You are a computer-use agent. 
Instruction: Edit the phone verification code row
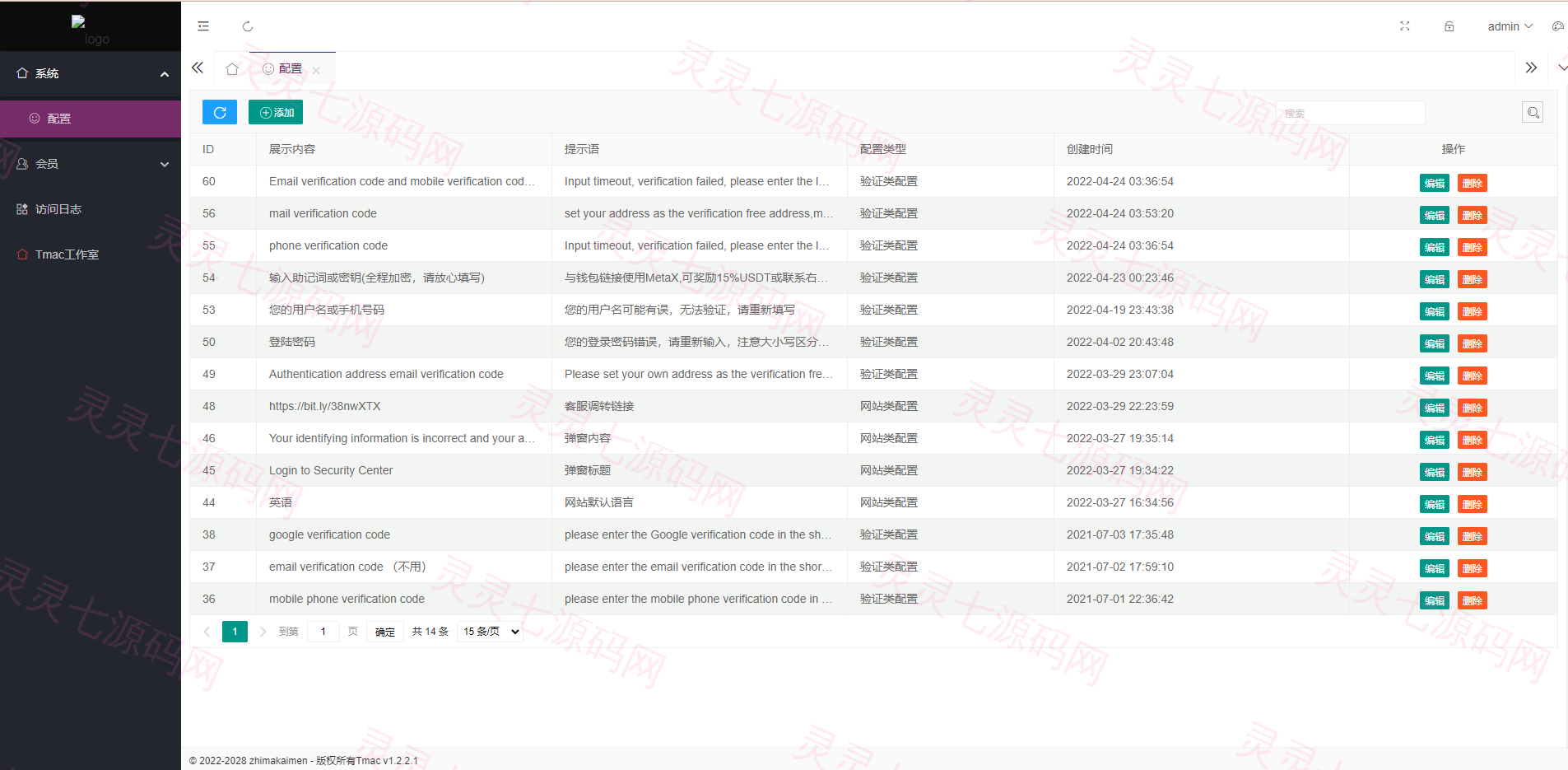(x=1435, y=247)
